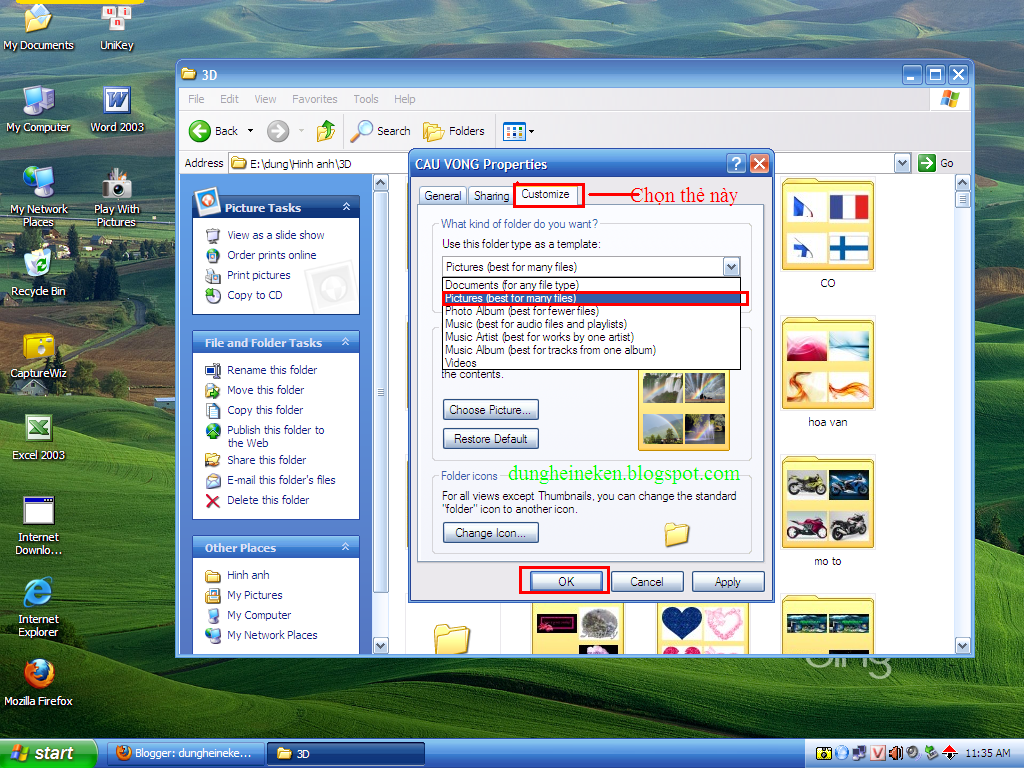Open Views dropdown arrow
The height and width of the screenshot is (768, 1024).
click(x=532, y=131)
